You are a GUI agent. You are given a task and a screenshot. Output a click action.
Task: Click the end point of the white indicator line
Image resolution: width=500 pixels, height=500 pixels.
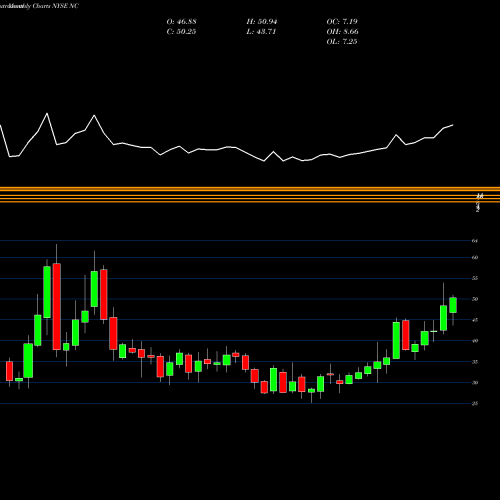click(453, 125)
